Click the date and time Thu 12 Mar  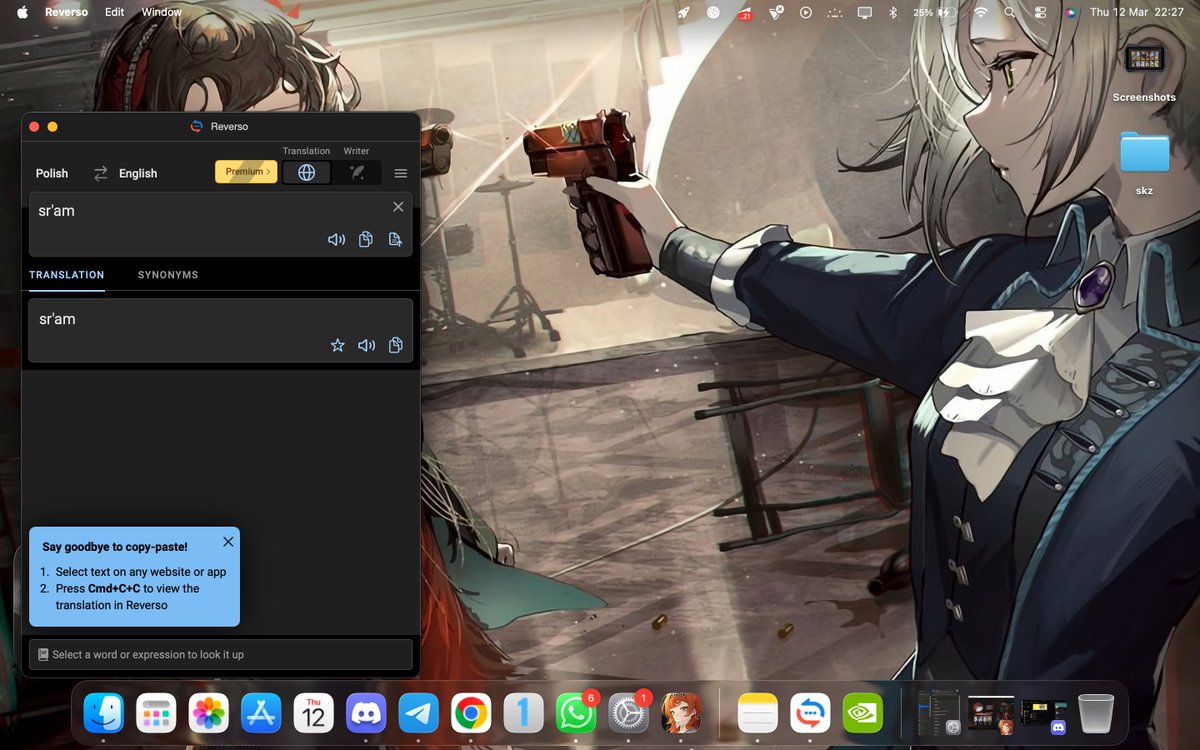click(x=1137, y=12)
